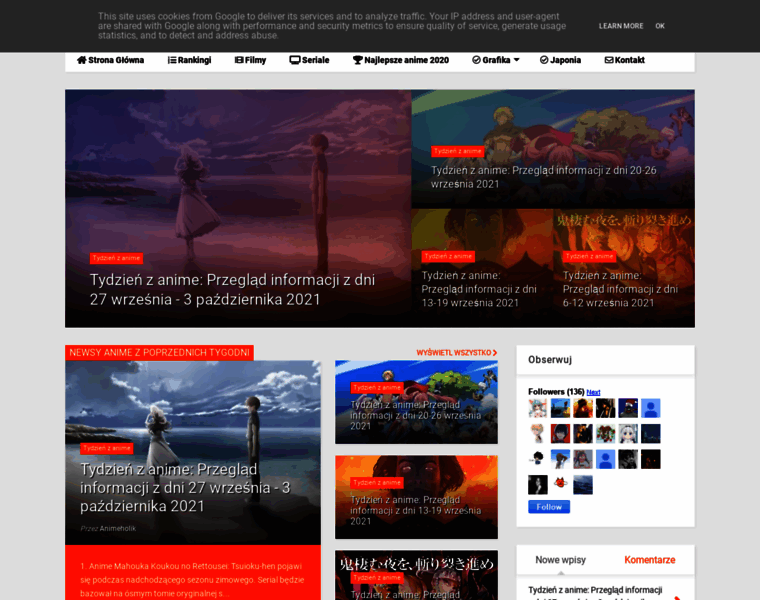Click the check-circle icon beside Grafika
The height and width of the screenshot is (600, 760).
point(476,60)
